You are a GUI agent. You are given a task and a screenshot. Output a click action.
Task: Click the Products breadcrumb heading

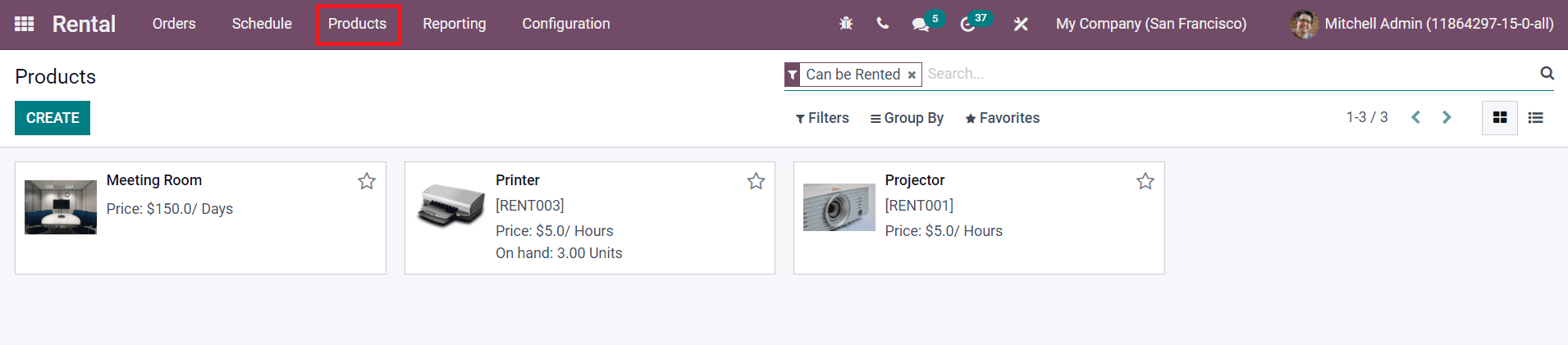(x=56, y=76)
